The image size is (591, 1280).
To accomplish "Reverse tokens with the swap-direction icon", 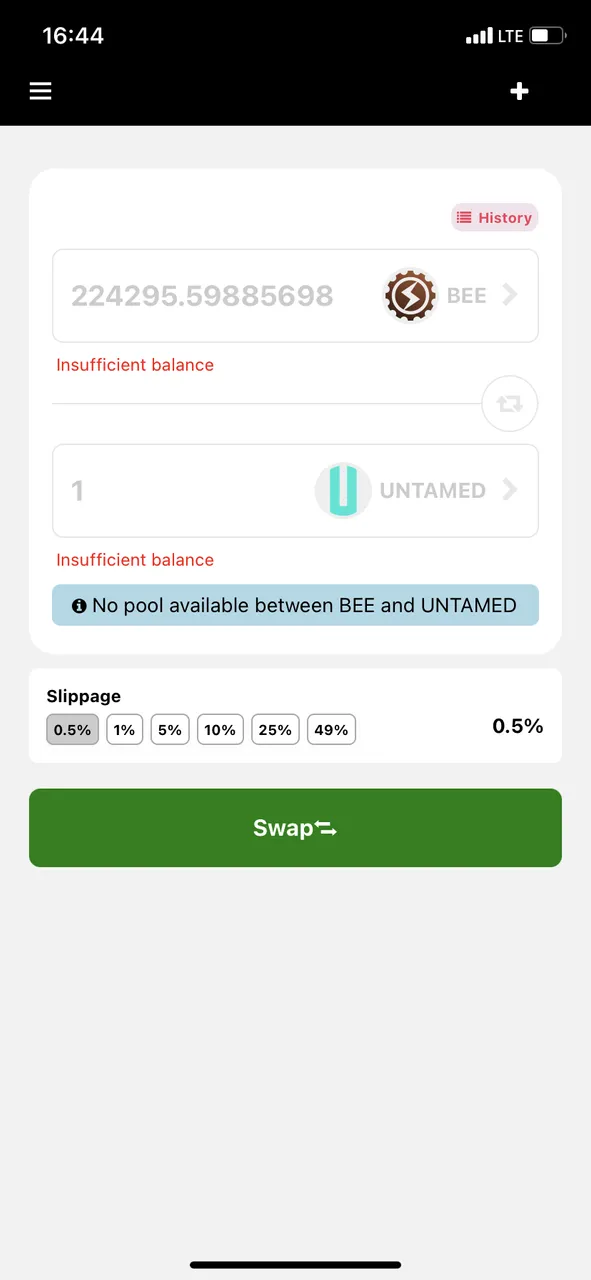I will pyautogui.click(x=509, y=404).
